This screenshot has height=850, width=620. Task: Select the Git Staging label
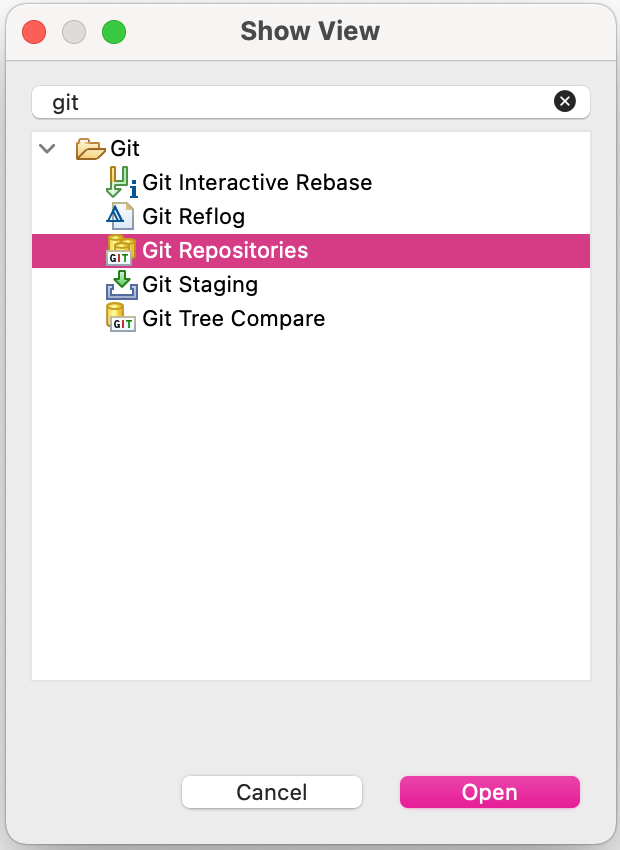(x=200, y=285)
